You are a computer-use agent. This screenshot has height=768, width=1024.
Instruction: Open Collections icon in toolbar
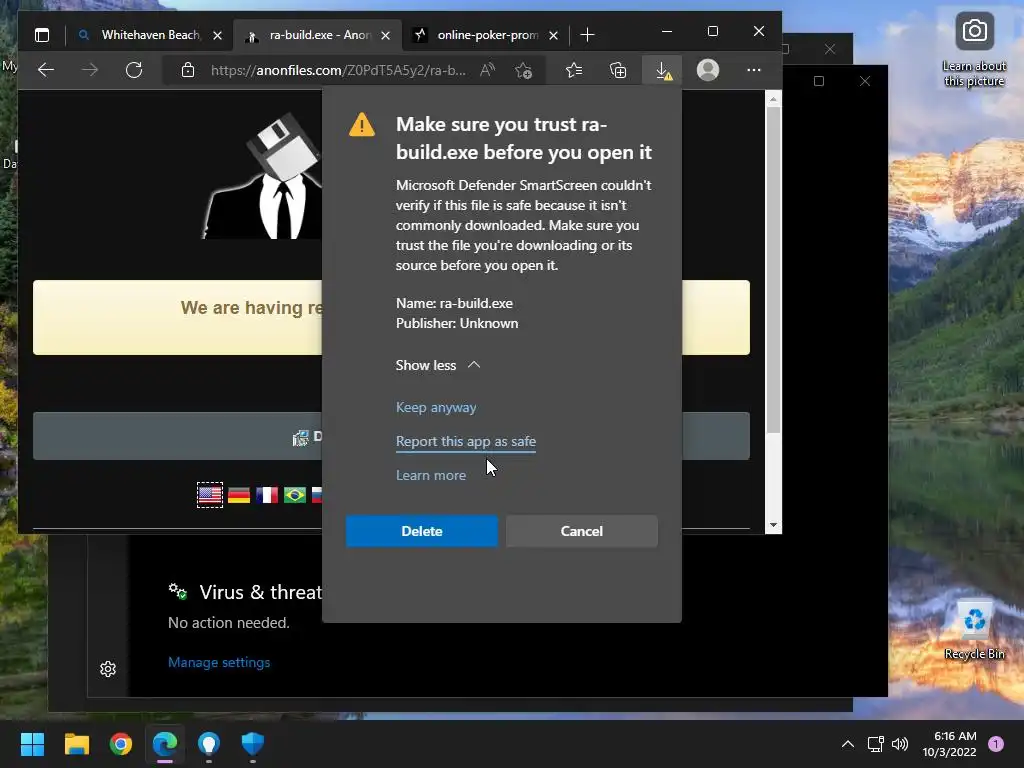618,70
